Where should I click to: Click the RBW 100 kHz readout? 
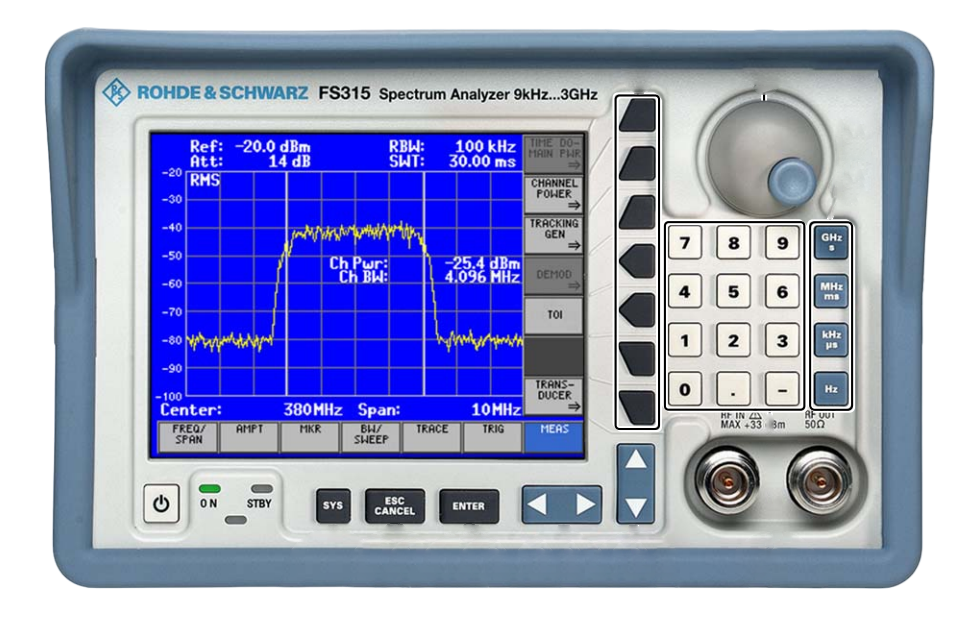[x=452, y=147]
